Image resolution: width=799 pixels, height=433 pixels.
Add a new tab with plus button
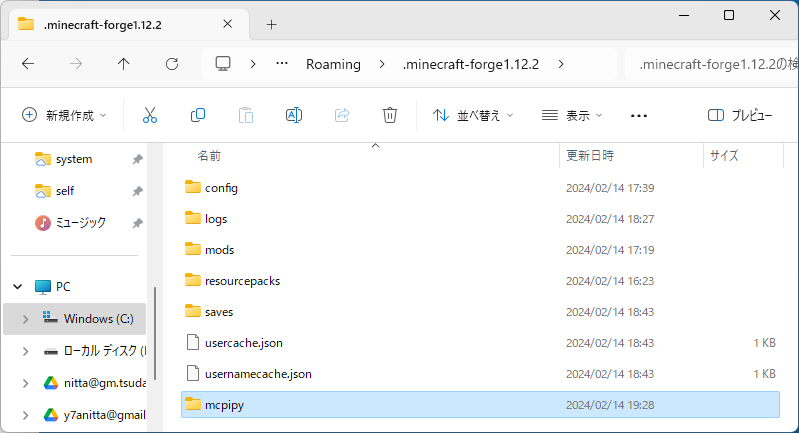pyautogui.click(x=271, y=24)
